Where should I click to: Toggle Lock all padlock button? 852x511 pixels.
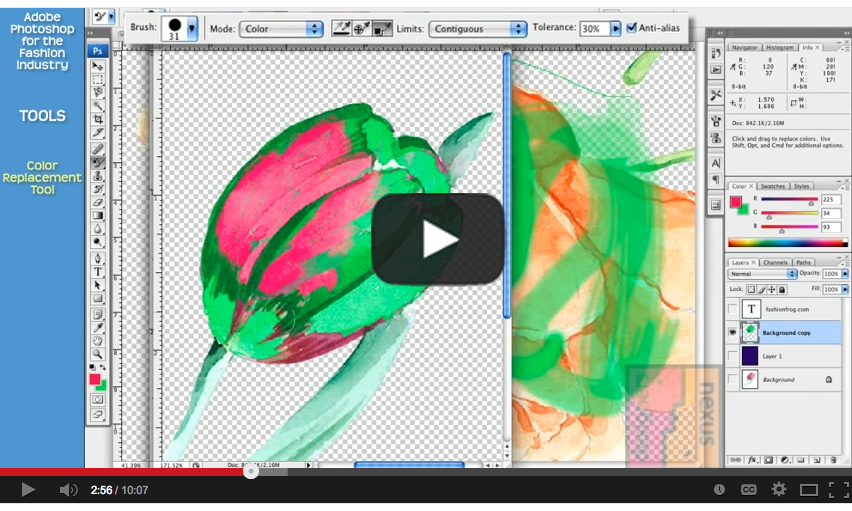point(782,290)
